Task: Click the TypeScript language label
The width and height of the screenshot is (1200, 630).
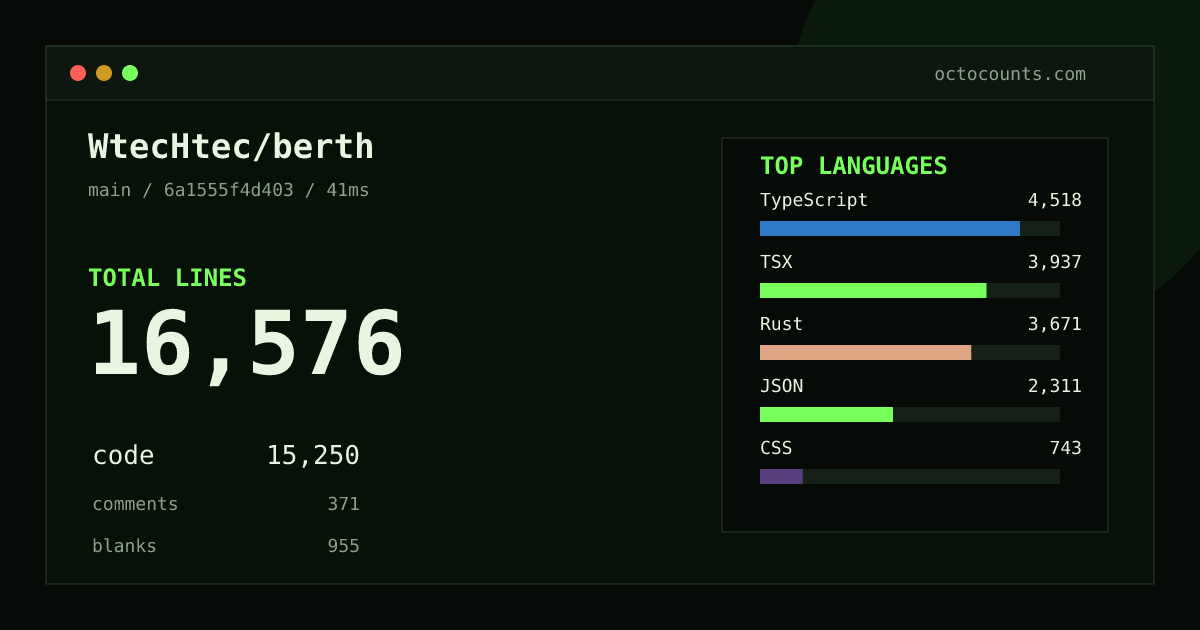Action: tap(814, 200)
